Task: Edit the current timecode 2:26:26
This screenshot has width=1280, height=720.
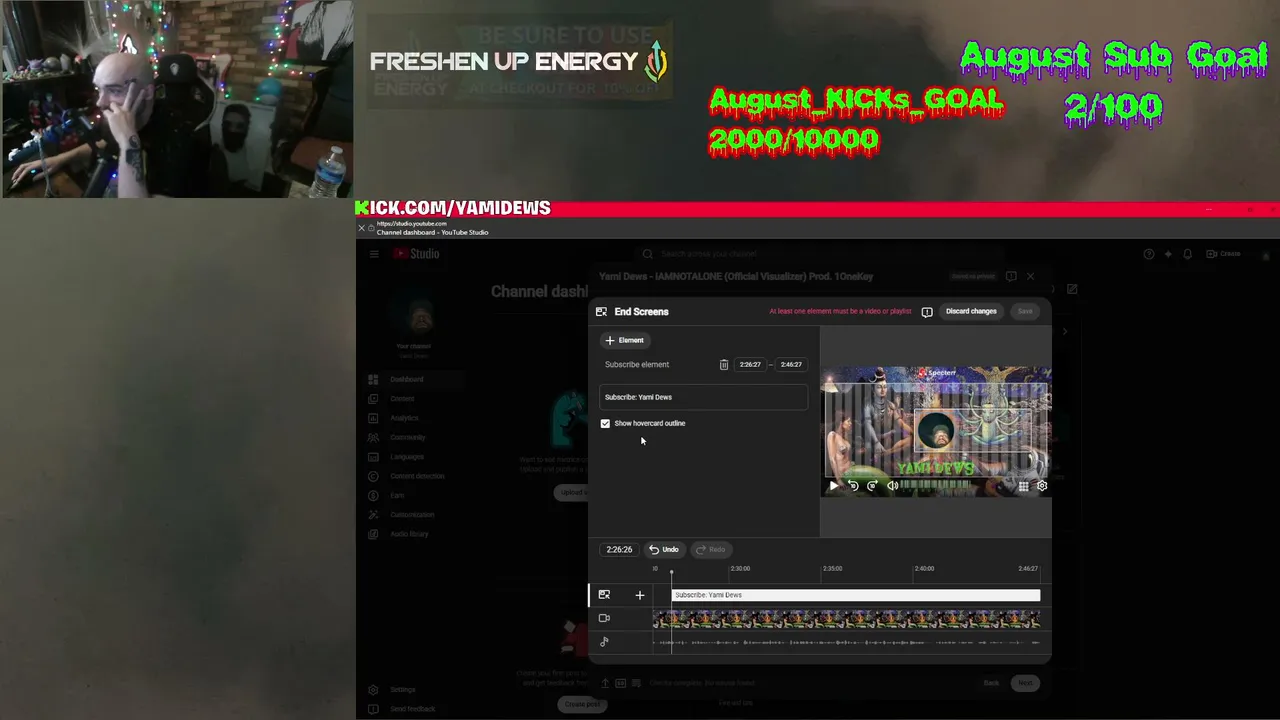Action: pyautogui.click(x=619, y=550)
